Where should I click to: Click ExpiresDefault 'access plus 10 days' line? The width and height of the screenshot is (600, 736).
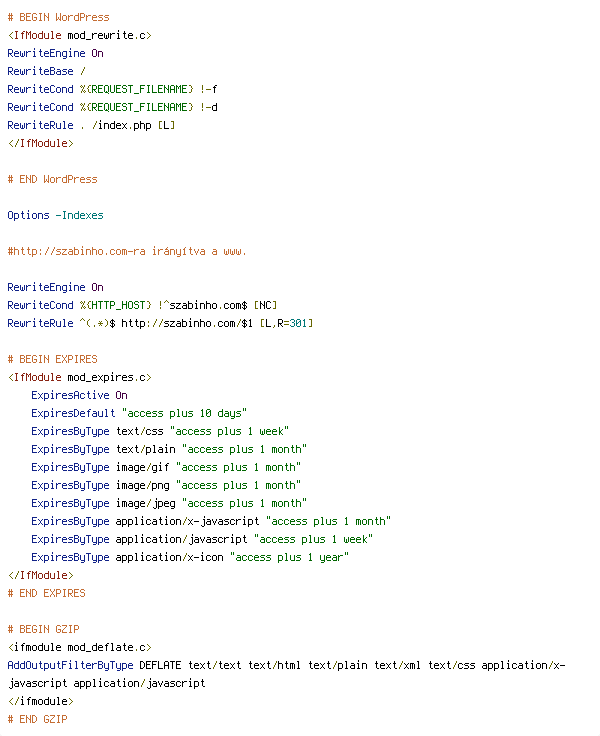point(139,414)
